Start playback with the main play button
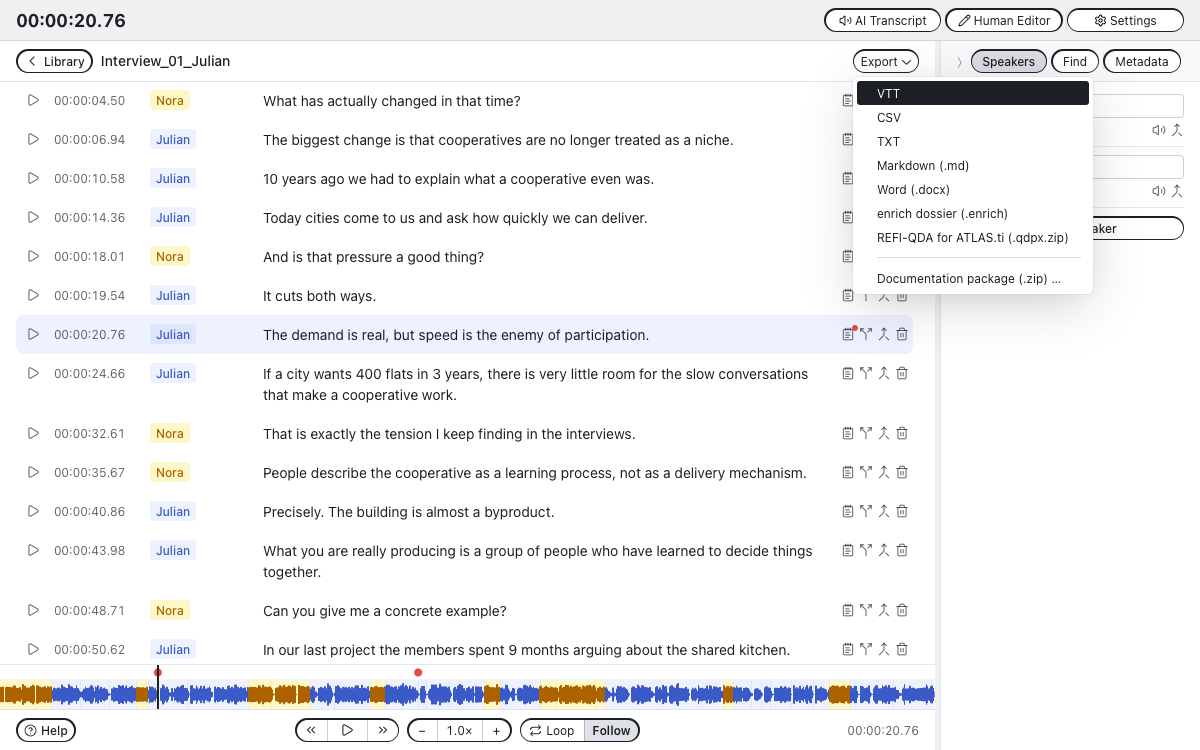Image resolution: width=1200 pixels, height=750 pixels. pyautogui.click(x=347, y=730)
